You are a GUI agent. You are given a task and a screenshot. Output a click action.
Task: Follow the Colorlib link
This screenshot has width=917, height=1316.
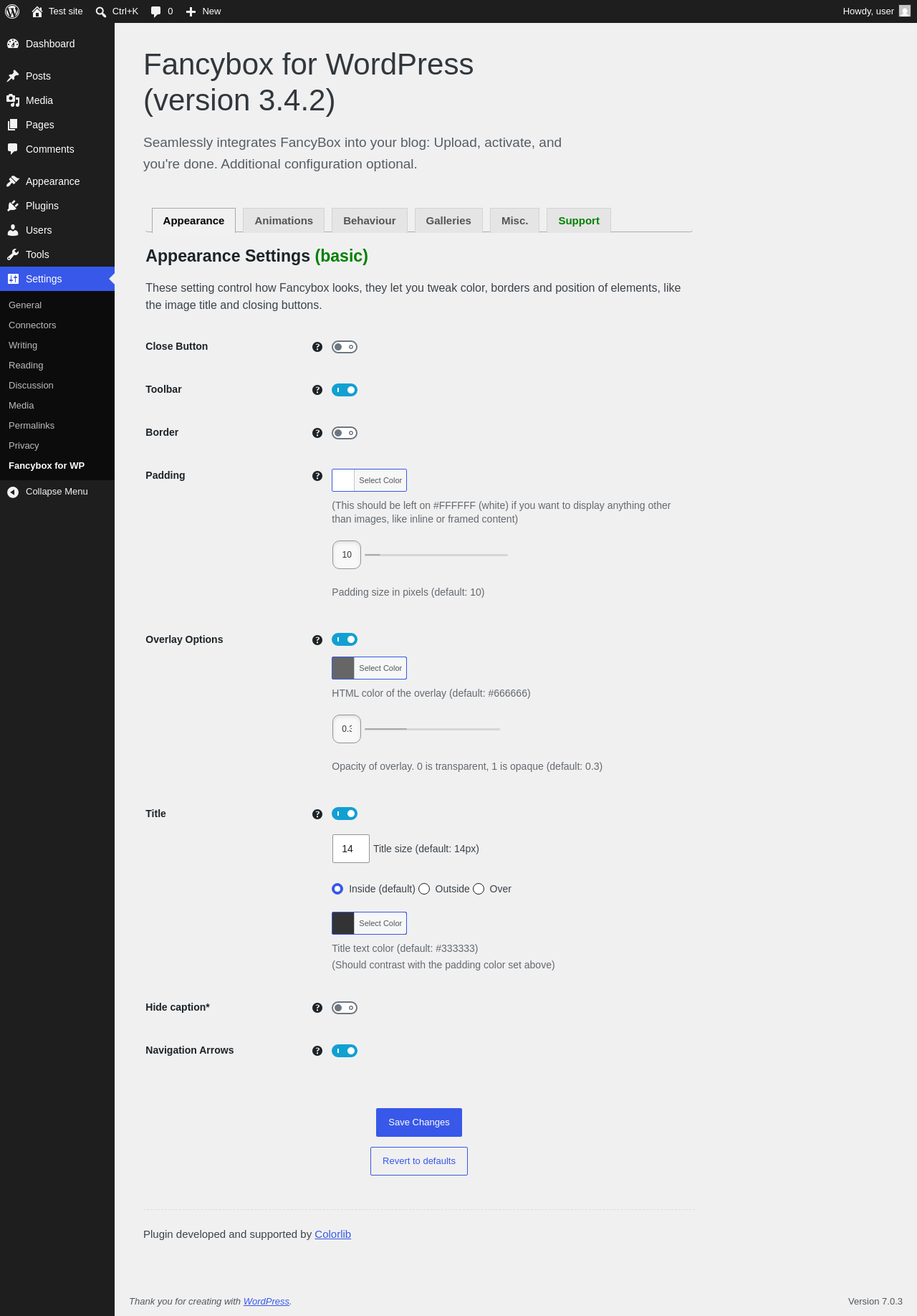[332, 1234]
